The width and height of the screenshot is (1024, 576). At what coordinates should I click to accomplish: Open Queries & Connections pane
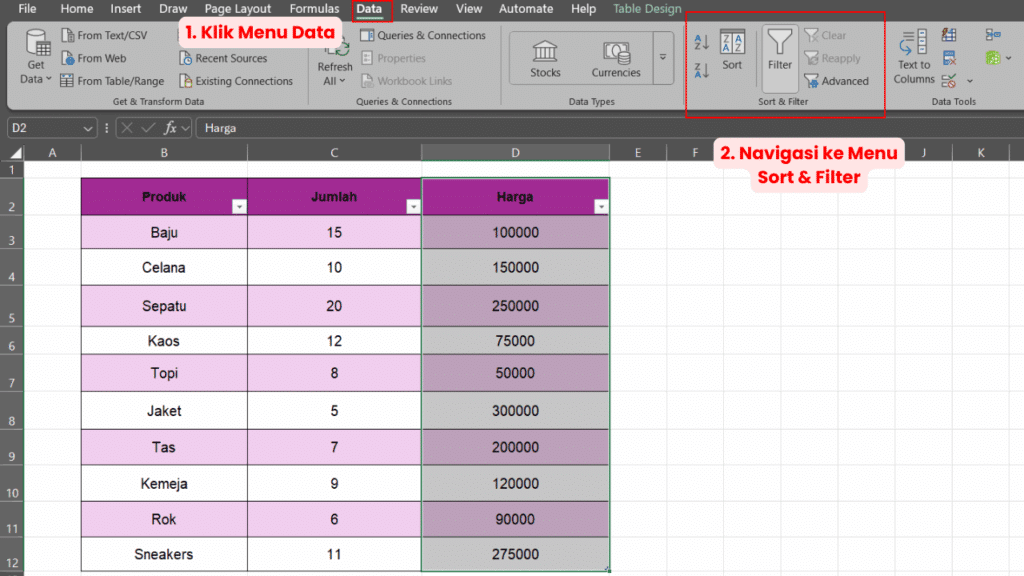pyautogui.click(x=424, y=34)
